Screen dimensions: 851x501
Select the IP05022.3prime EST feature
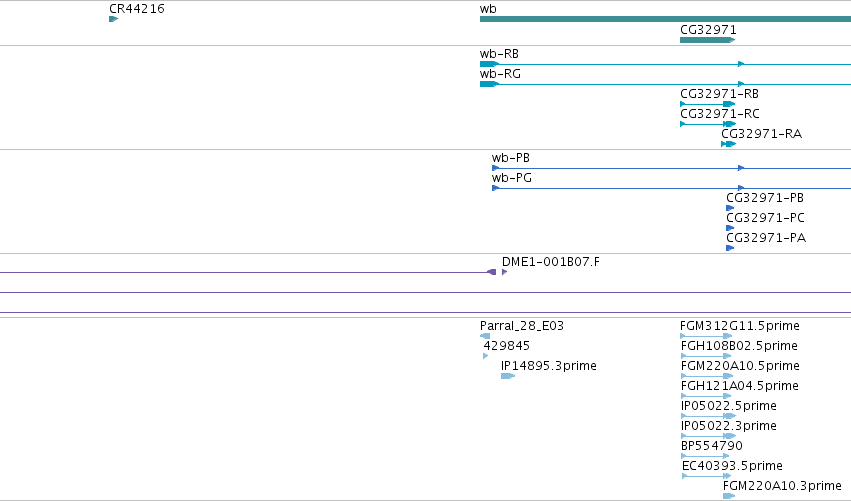pos(708,436)
